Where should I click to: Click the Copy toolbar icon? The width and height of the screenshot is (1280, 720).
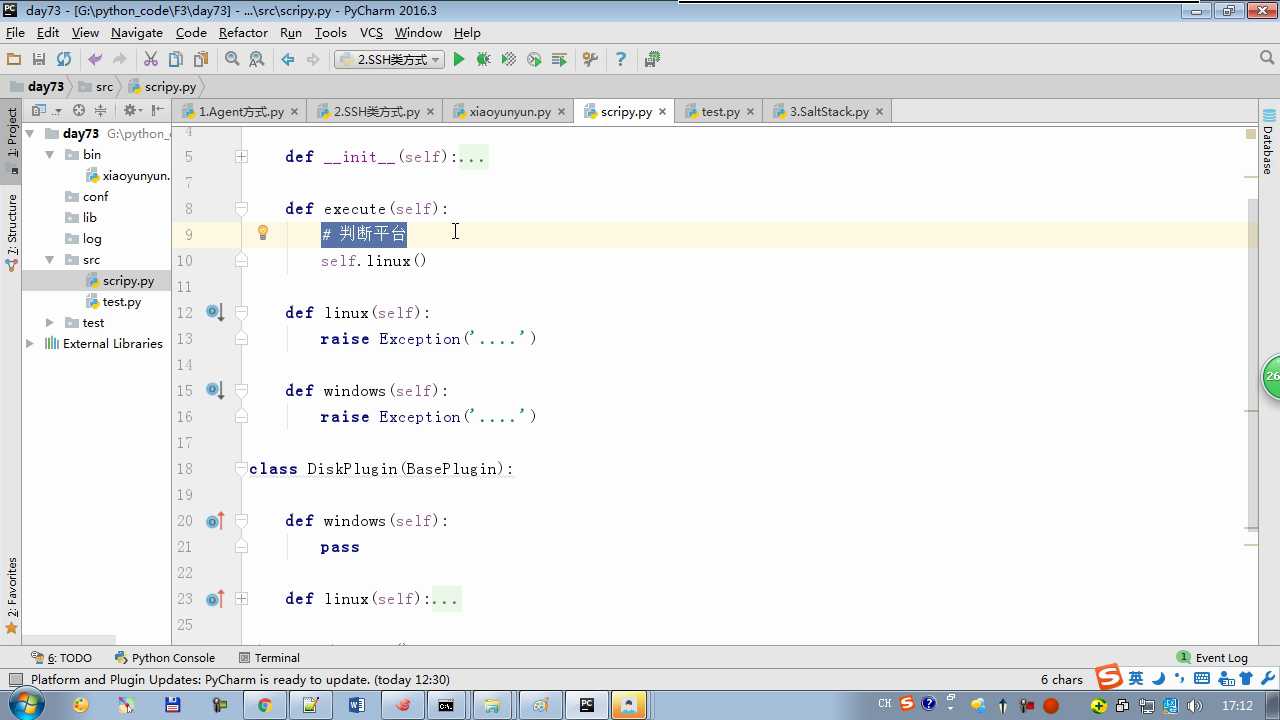[176, 60]
